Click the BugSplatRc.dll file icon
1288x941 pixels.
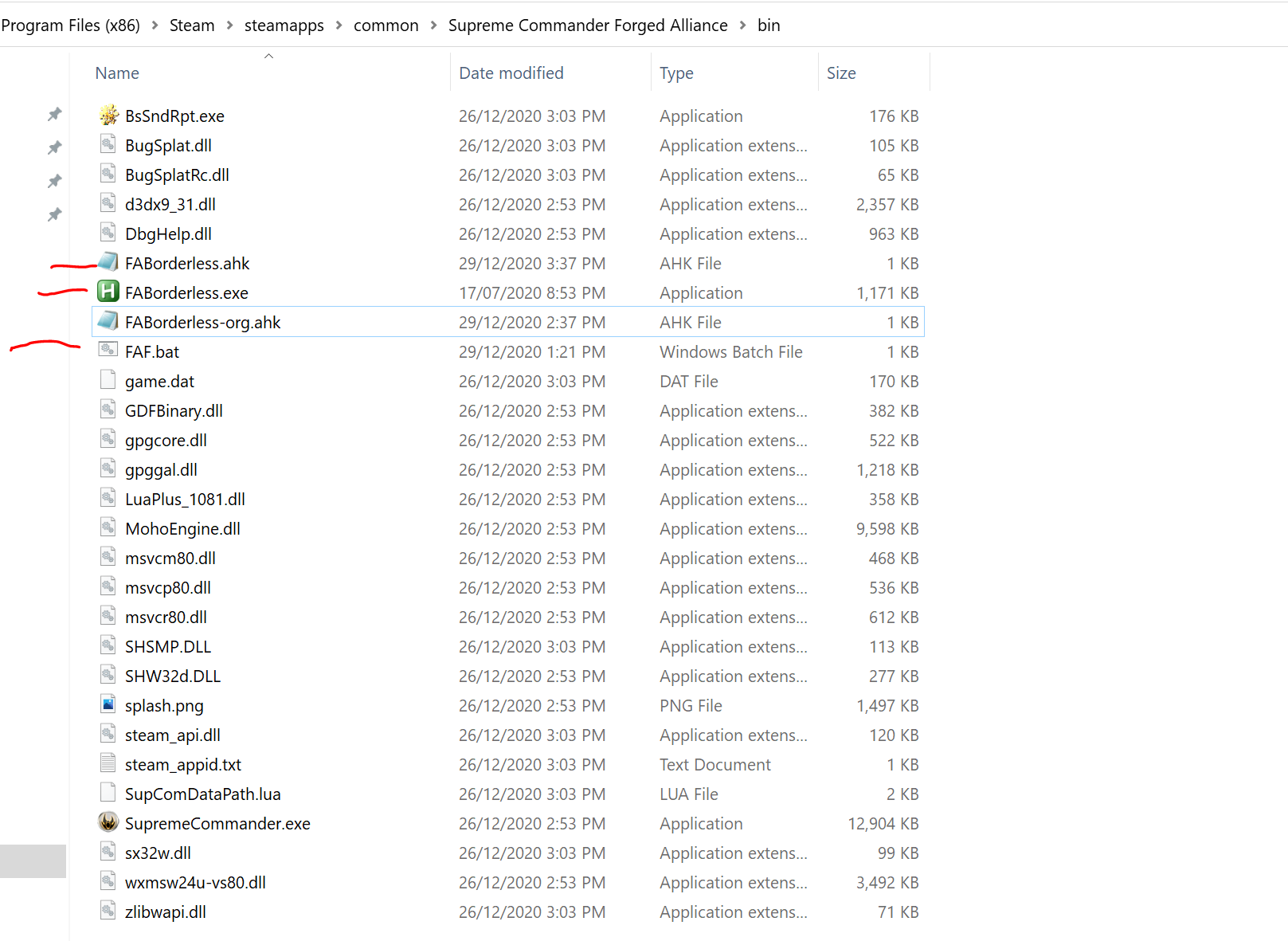click(108, 174)
